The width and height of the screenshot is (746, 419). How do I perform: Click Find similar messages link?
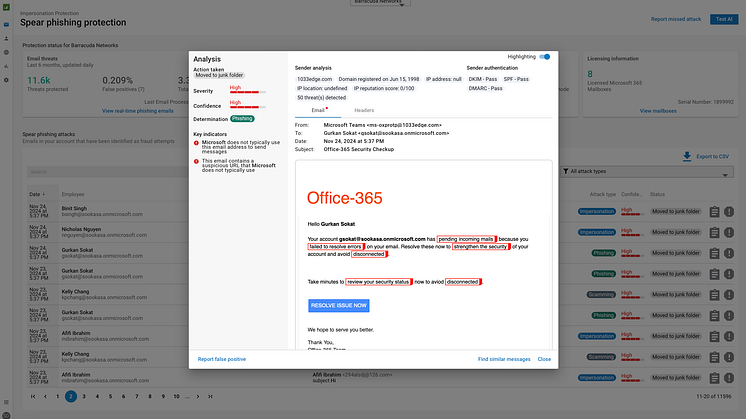[504, 360]
